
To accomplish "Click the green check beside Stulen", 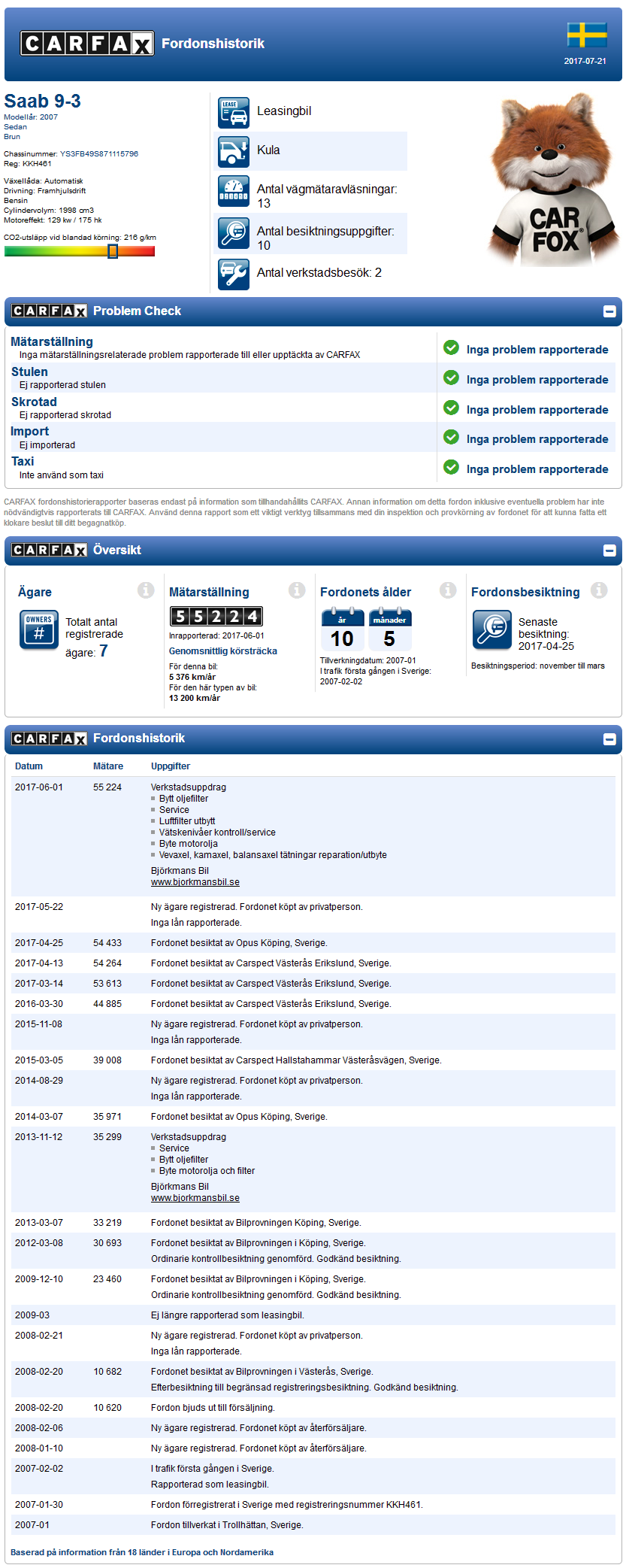I will tap(451, 378).
